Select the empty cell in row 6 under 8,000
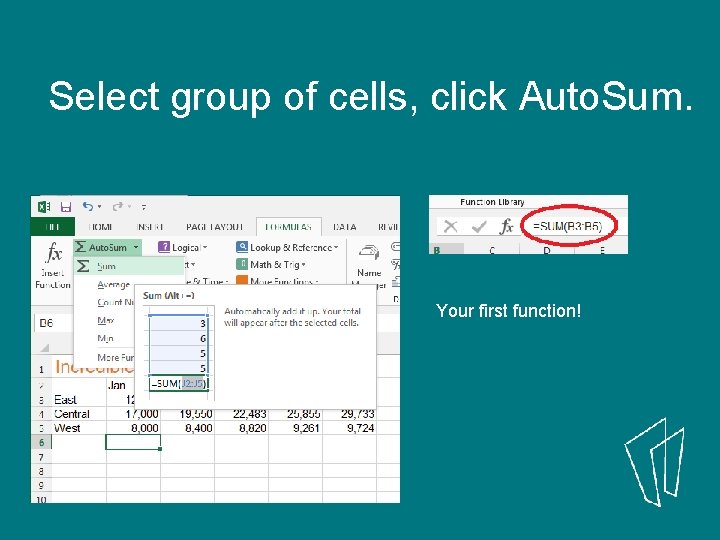This screenshot has width=720, height=540. coord(133,442)
